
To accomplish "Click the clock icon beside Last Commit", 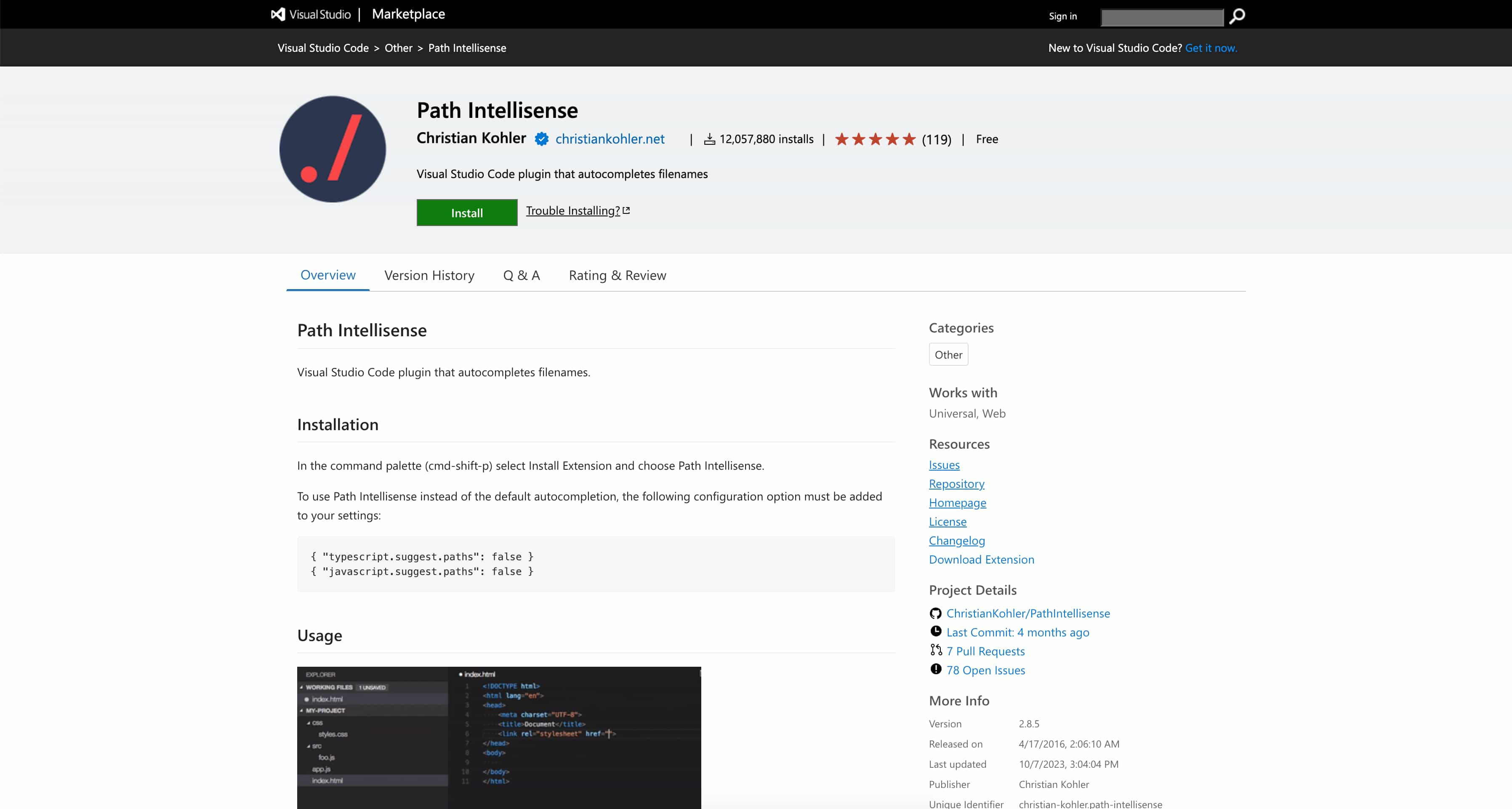I will click(x=936, y=631).
